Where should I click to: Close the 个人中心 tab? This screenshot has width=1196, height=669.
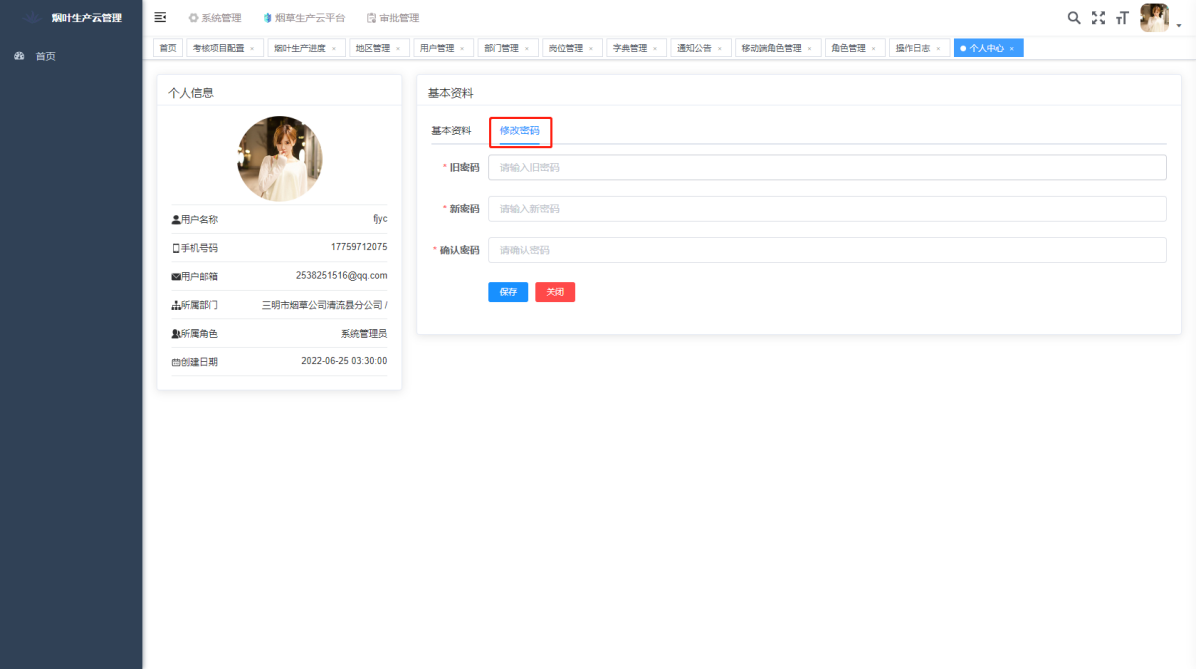coord(1012,48)
